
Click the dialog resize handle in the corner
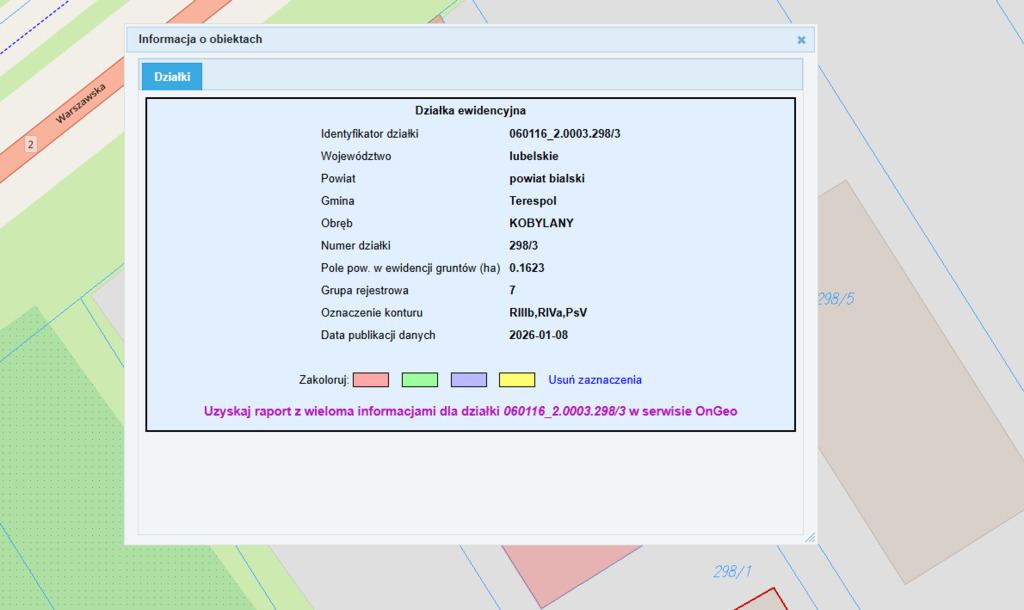810,538
